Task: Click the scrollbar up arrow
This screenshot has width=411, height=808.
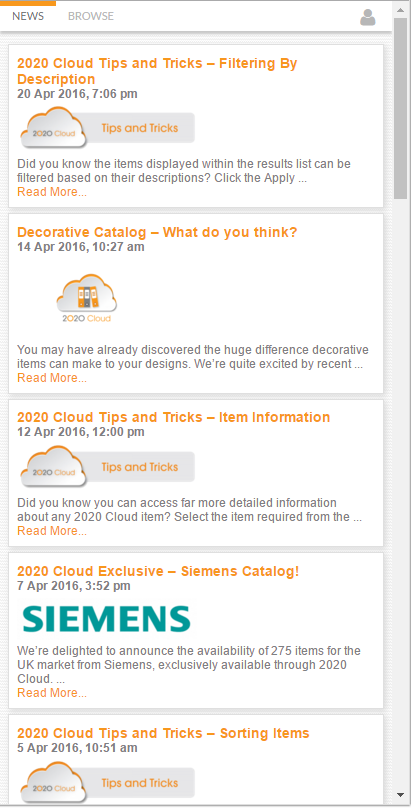Action: tap(400, 9)
